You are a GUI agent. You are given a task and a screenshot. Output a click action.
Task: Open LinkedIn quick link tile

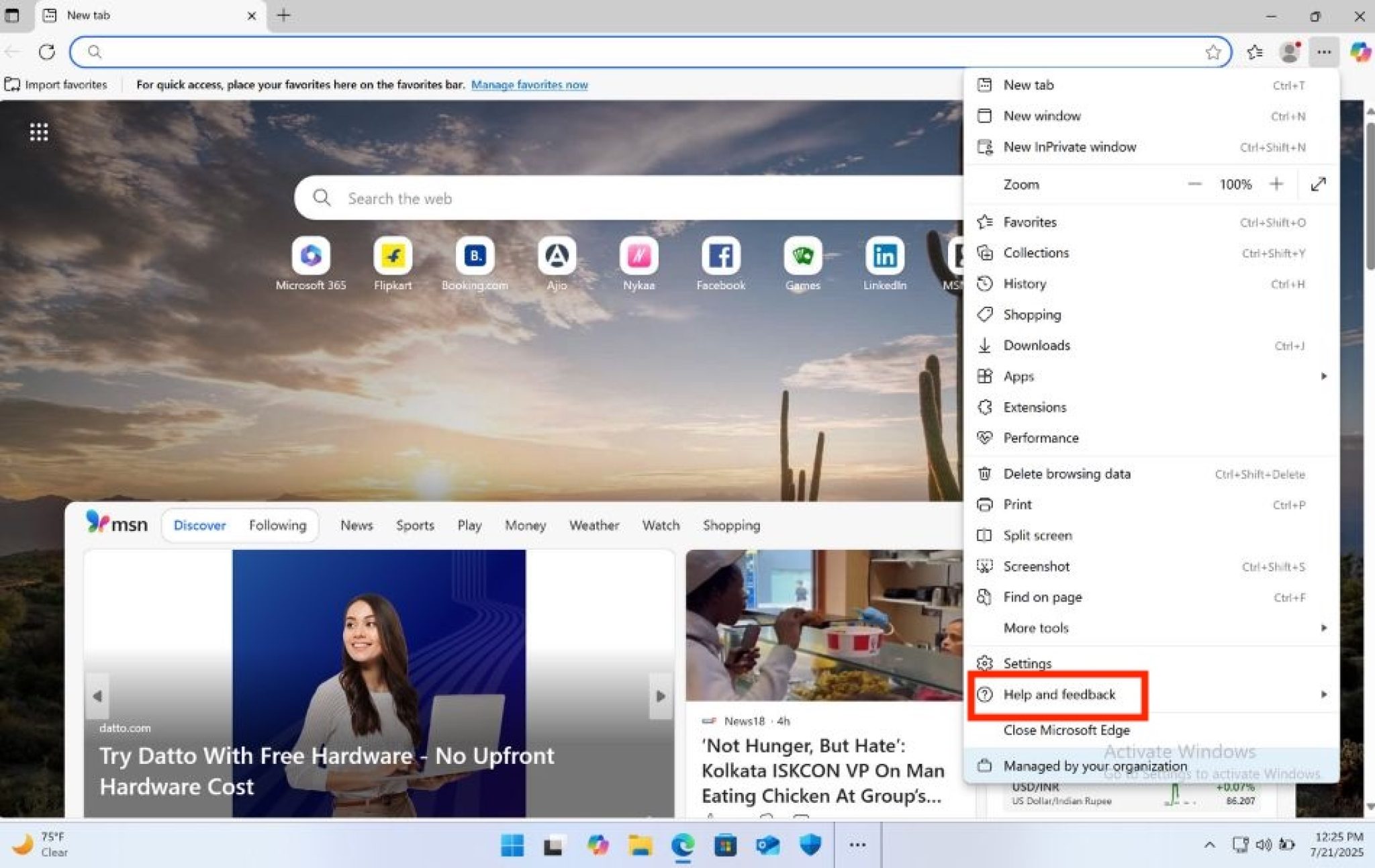pos(884,256)
